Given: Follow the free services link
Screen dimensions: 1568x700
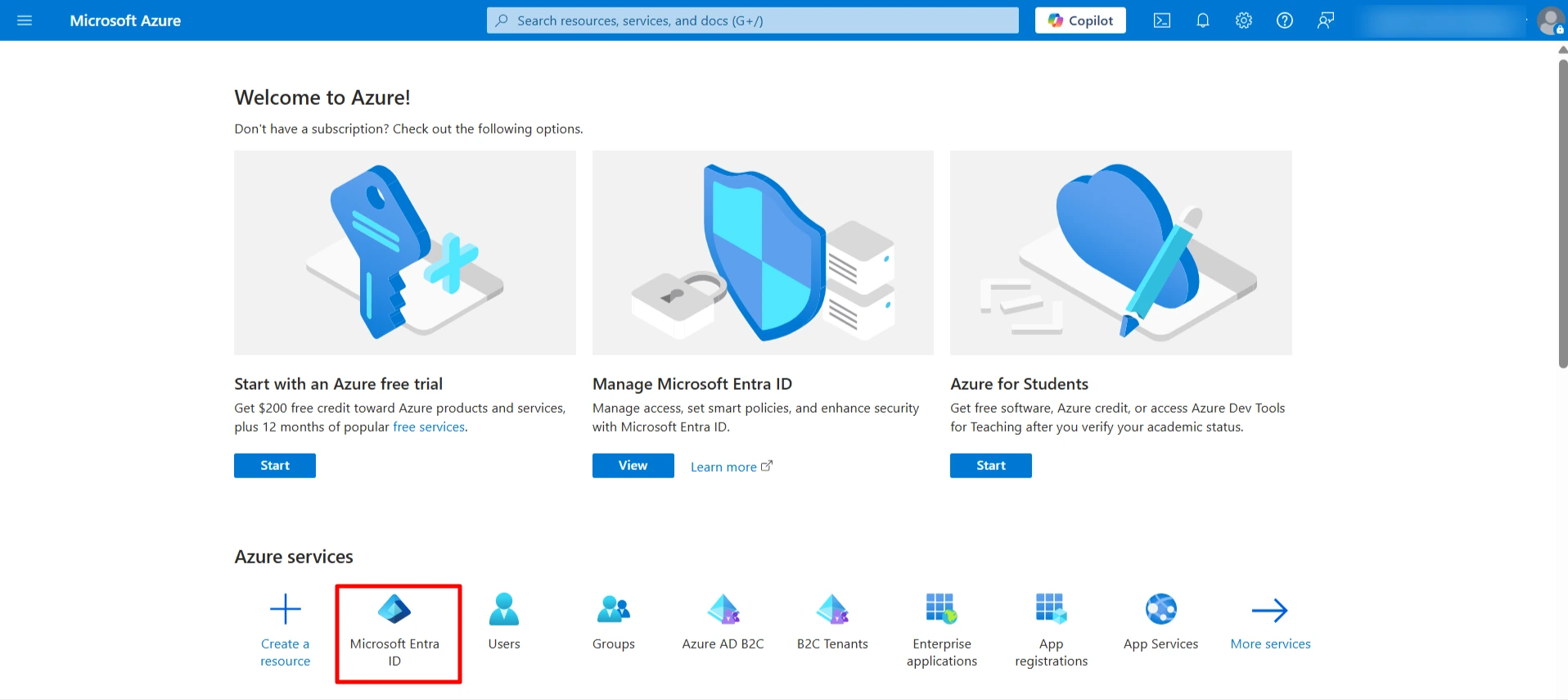Looking at the screenshot, I should pos(429,427).
